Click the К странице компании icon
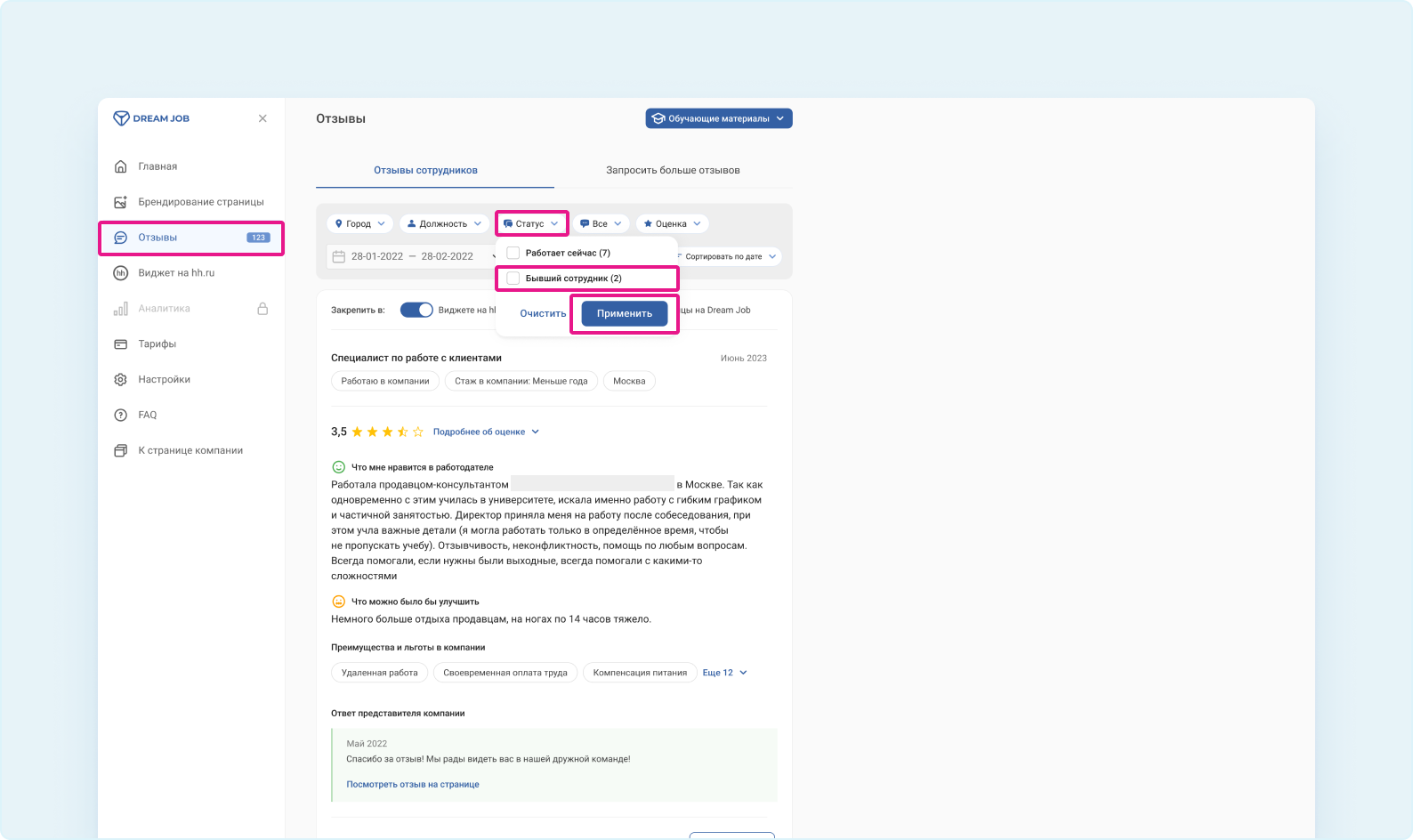The height and width of the screenshot is (840, 1413). pyautogui.click(x=121, y=451)
